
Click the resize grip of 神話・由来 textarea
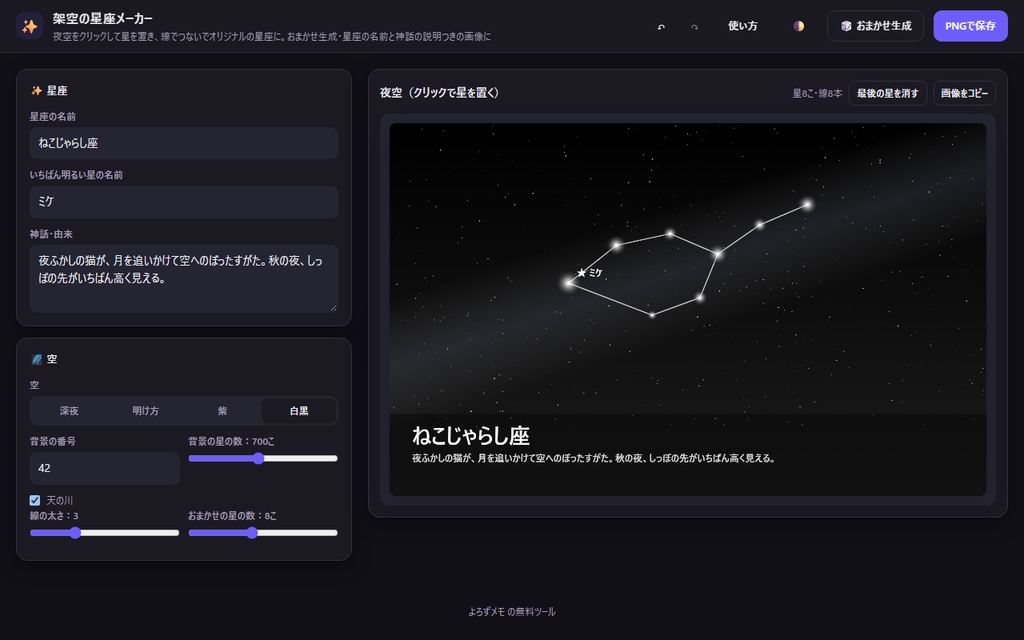coord(333,308)
